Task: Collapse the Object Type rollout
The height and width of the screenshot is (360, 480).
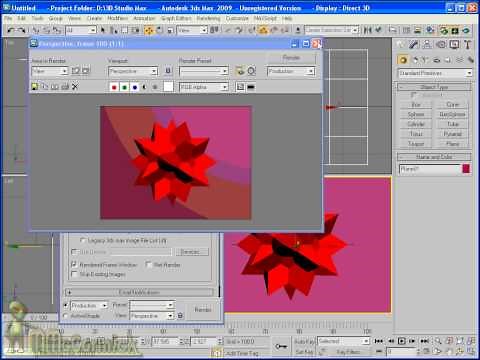Action: [x=434, y=87]
